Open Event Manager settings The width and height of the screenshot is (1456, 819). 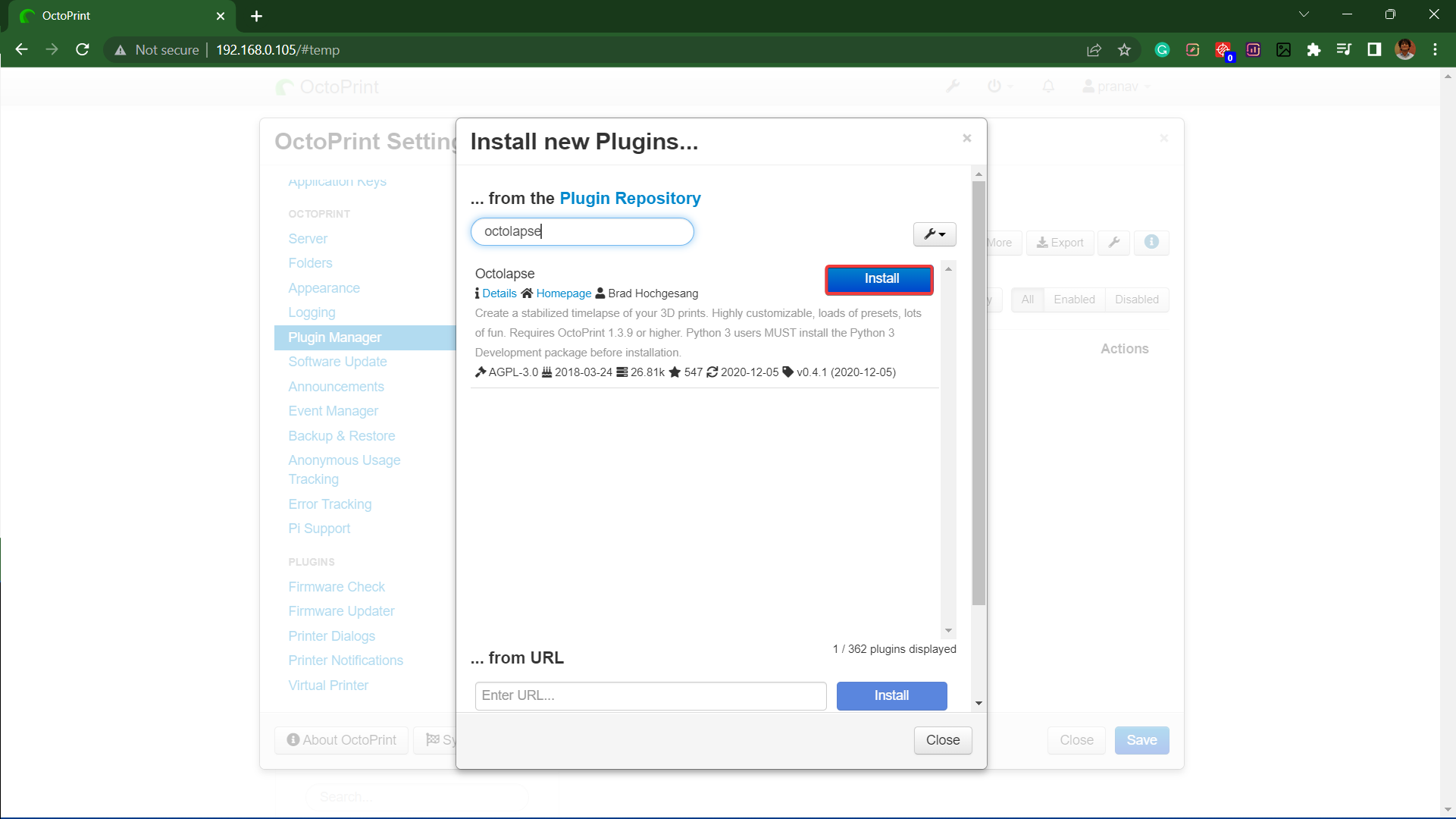[x=333, y=411]
